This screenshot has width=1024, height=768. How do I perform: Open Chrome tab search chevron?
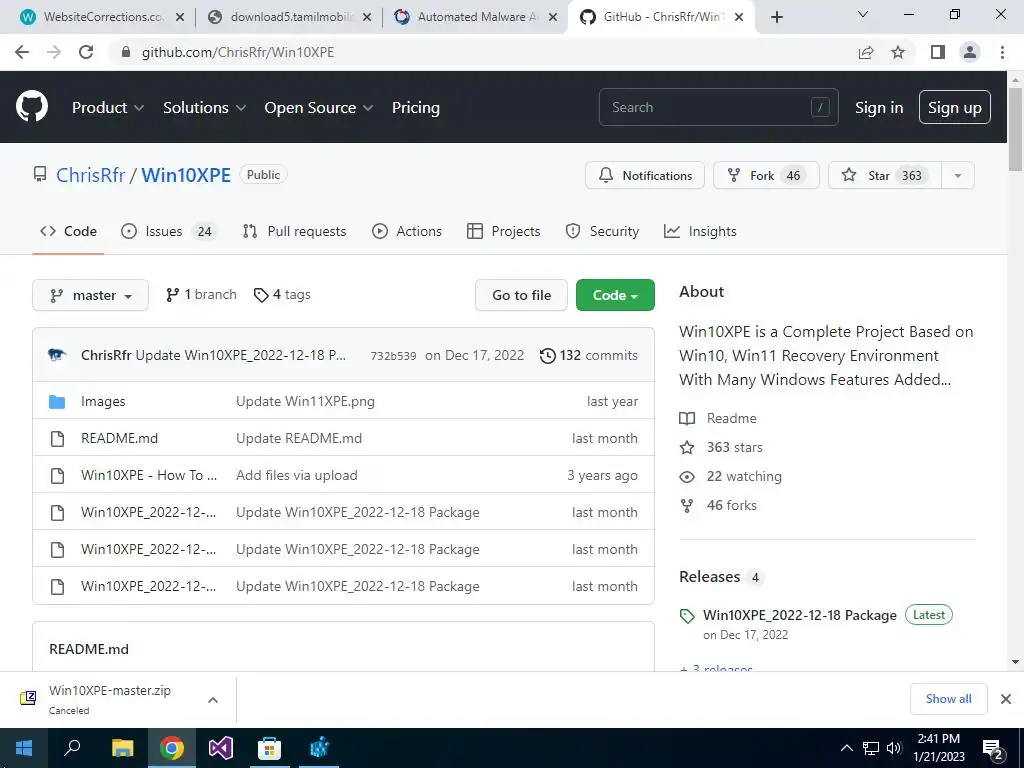[x=863, y=14]
